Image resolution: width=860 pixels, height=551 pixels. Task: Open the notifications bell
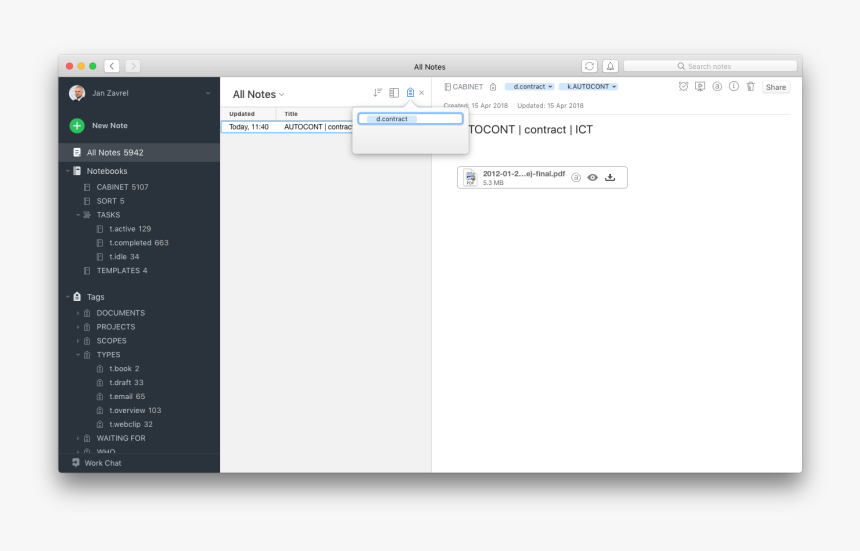click(x=610, y=66)
